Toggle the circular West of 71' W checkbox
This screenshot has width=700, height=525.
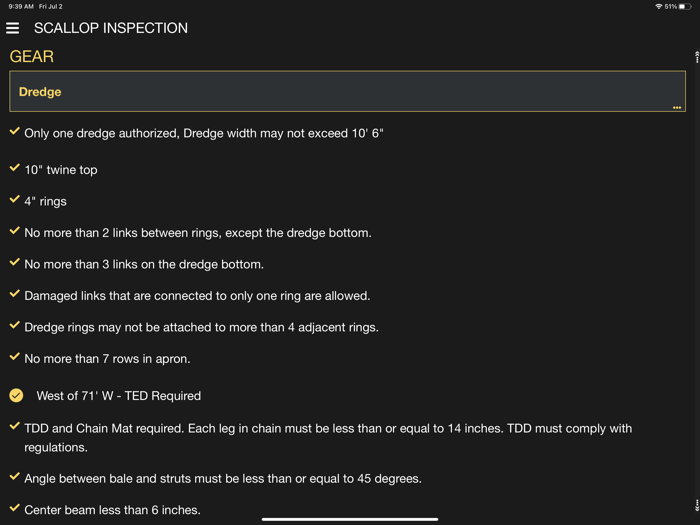[x=16, y=395]
